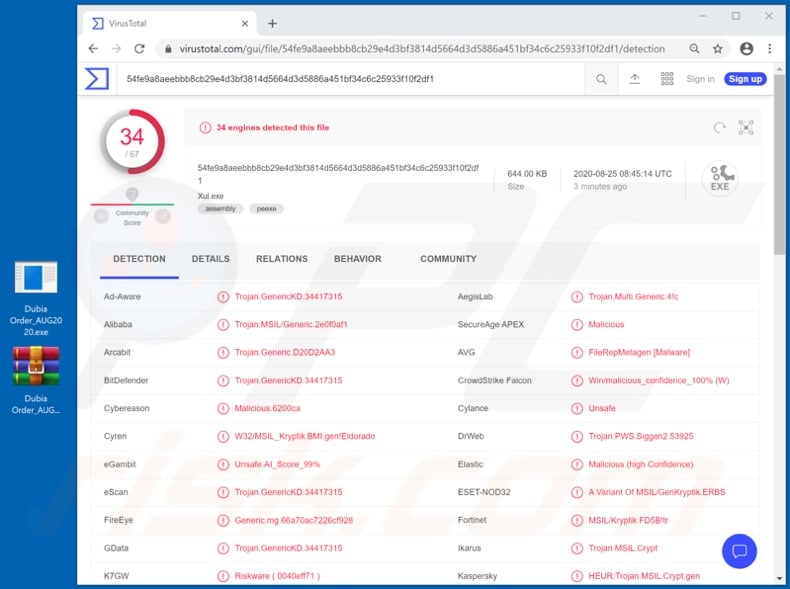Click W32/MSIL_Kryptik Cyren result
This screenshot has width=790, height=589.
pyautogui.click(x=304, y=436)
